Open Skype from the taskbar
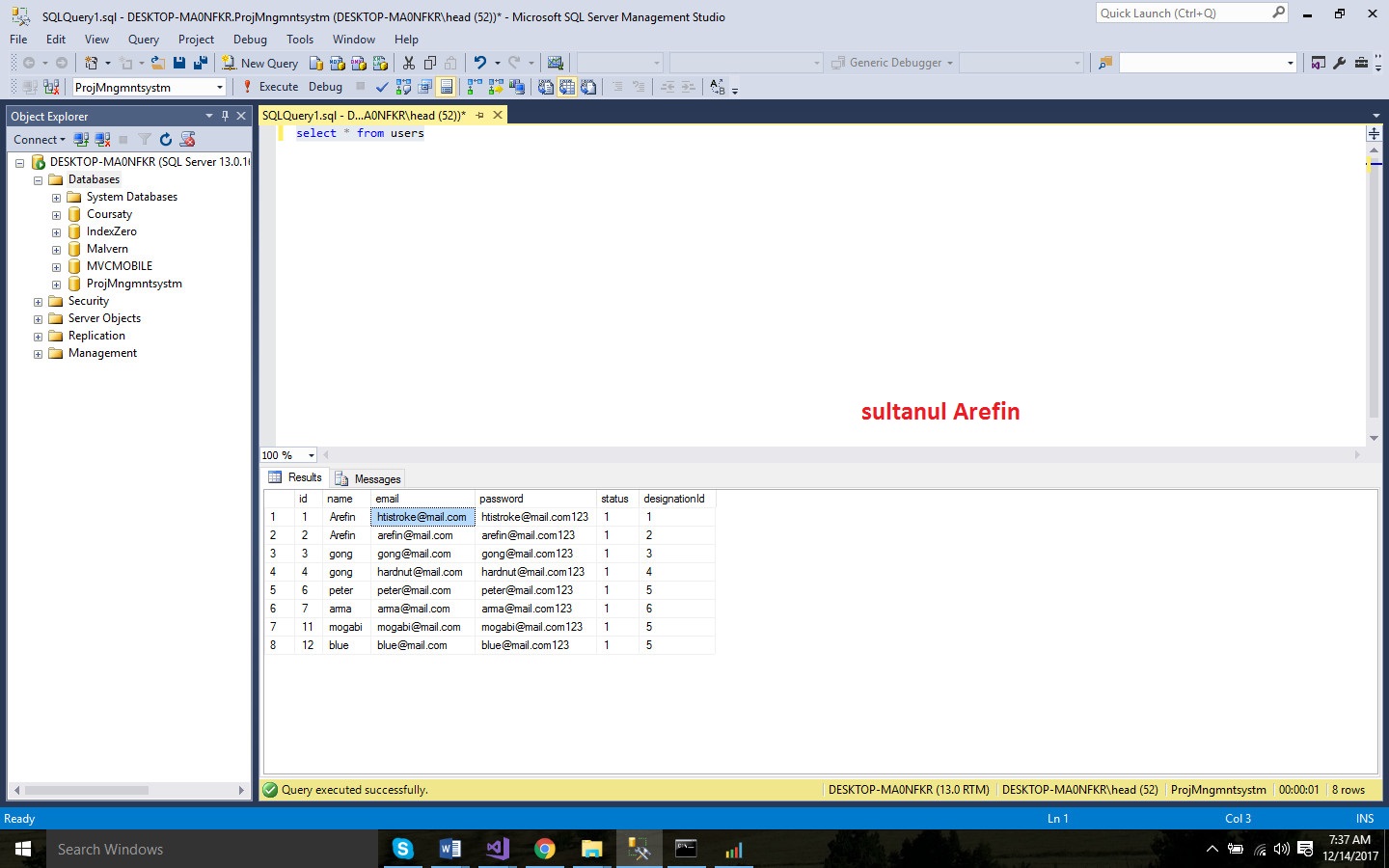Image resolution: width=1389 pixels, height=868 pixels. [403, 849]
